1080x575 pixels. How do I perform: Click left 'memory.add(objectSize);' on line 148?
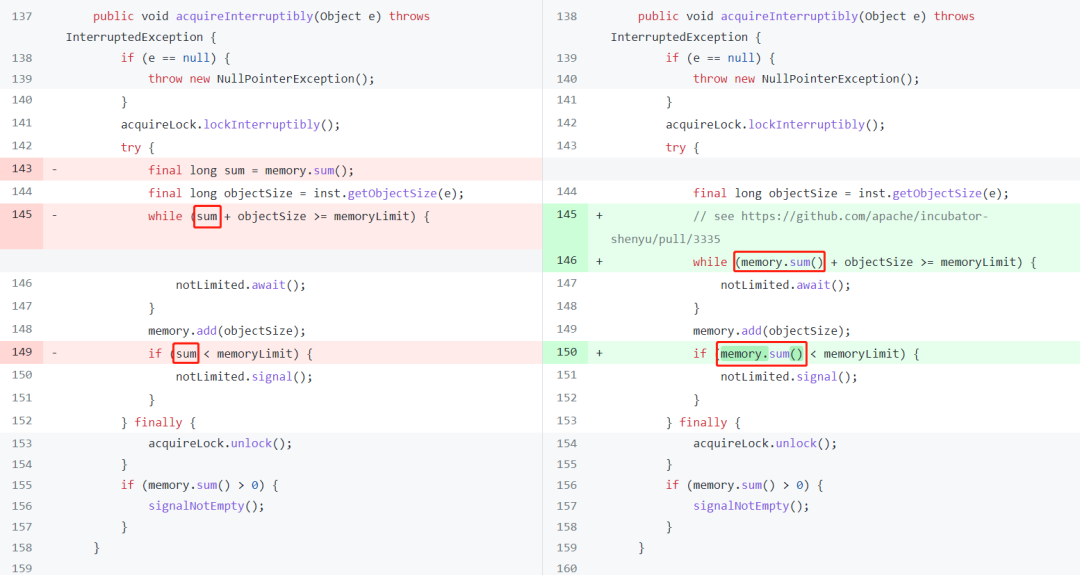[x=227, y=331]
